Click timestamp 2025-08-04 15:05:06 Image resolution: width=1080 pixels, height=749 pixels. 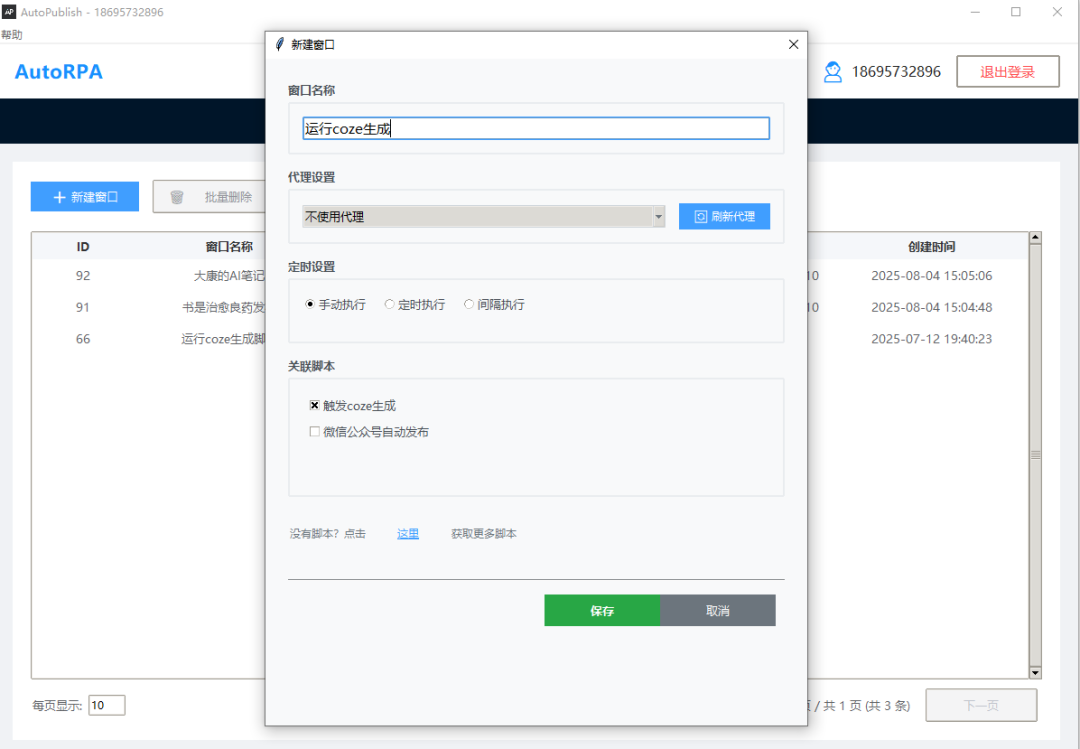point(931,276)
